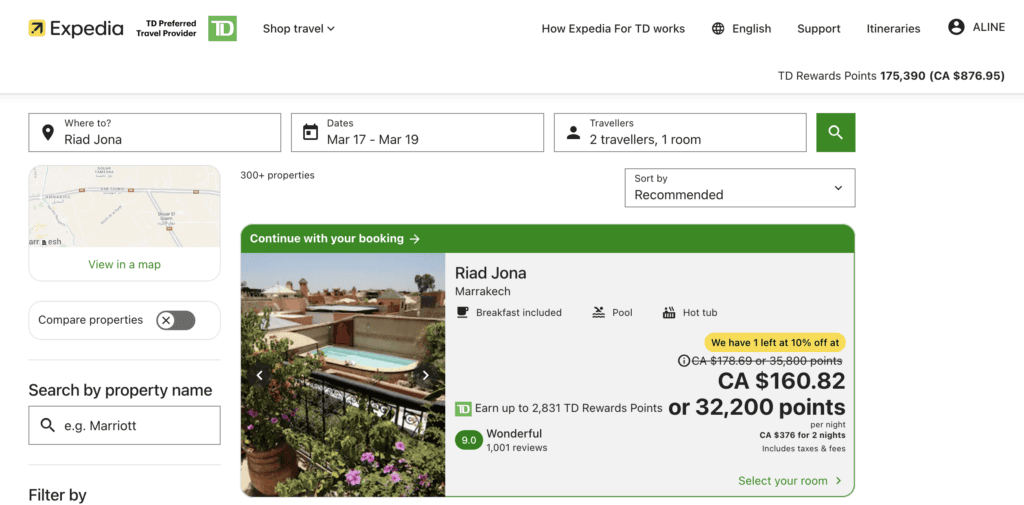Click the globe language icon
Image resolution: width=1024 pixels, height=505 pixels.
(x=718, y=29)
